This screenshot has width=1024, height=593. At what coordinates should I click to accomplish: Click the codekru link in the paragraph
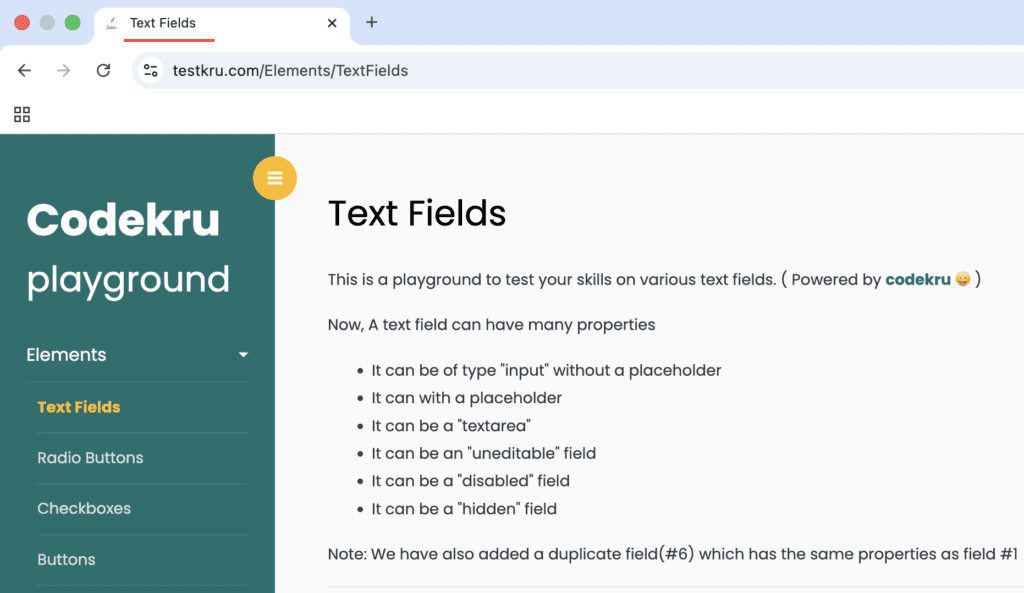tap(918, 280)
